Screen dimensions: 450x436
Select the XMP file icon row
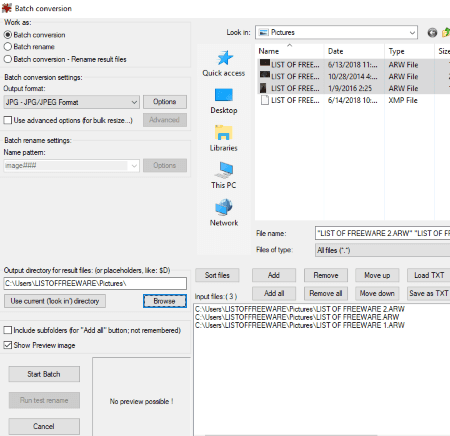point(265,100)
